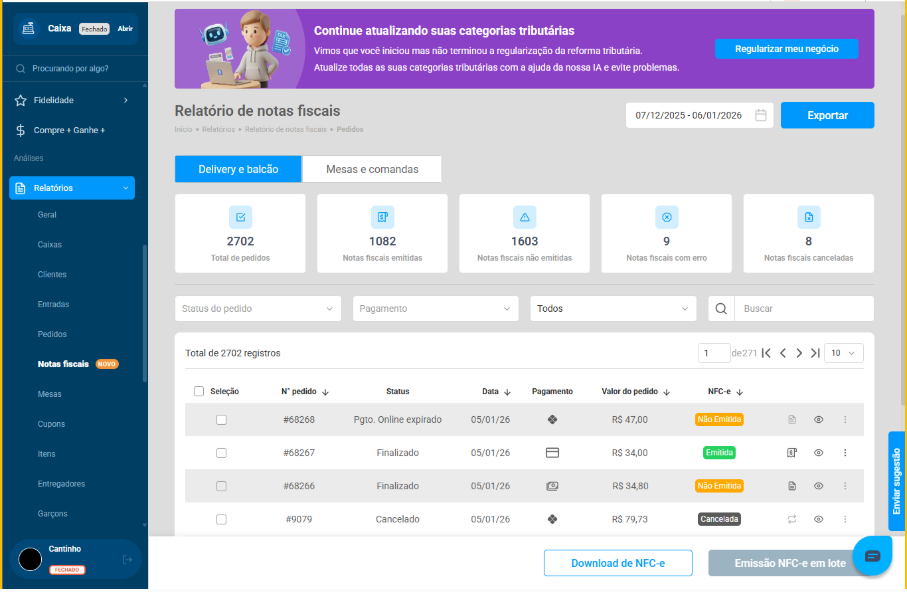Click the retry arrows icon for order #9079
The image size is (907, 592).
[x=792, y=519]
